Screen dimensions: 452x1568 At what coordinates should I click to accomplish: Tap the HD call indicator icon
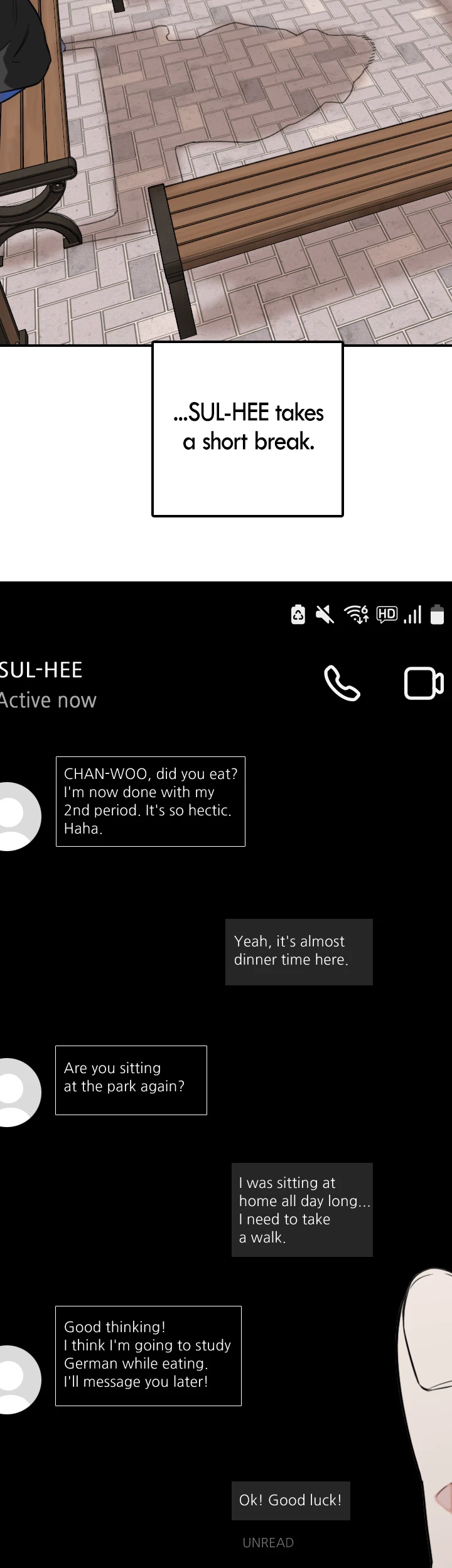(x=387, y=614)
